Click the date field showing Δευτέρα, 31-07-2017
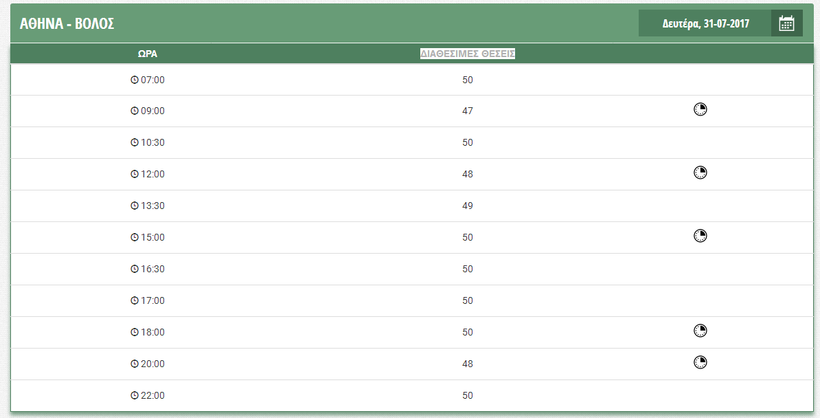The image size is (820, 418). (x=705, y=23)
